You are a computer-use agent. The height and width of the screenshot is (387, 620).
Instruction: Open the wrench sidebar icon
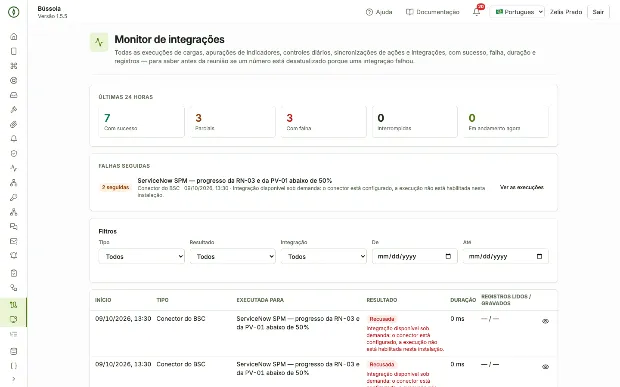13,197
